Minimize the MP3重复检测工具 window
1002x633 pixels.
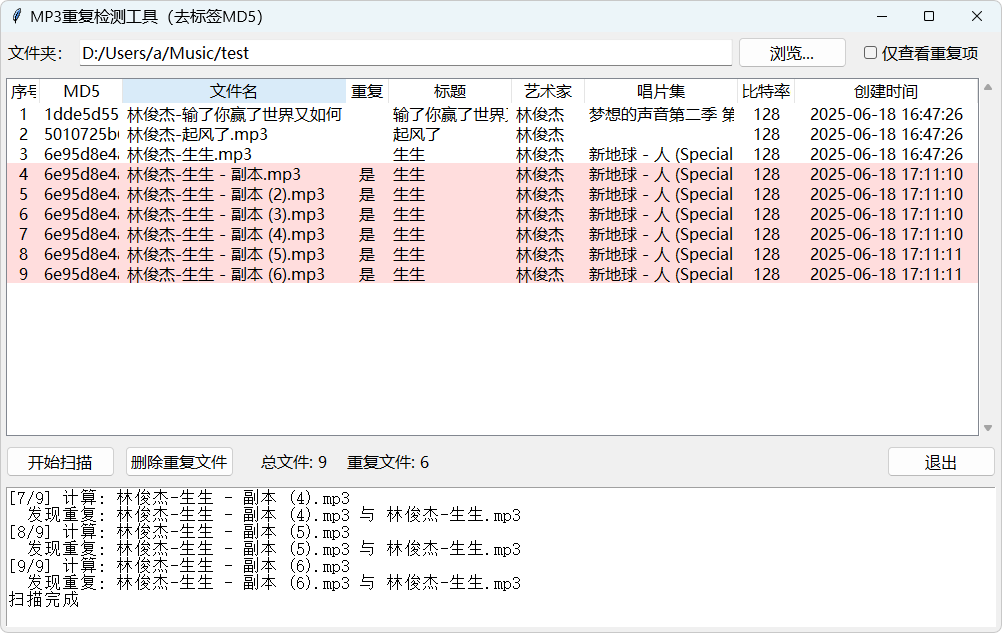pyautogui.click(x=883, y=16)
